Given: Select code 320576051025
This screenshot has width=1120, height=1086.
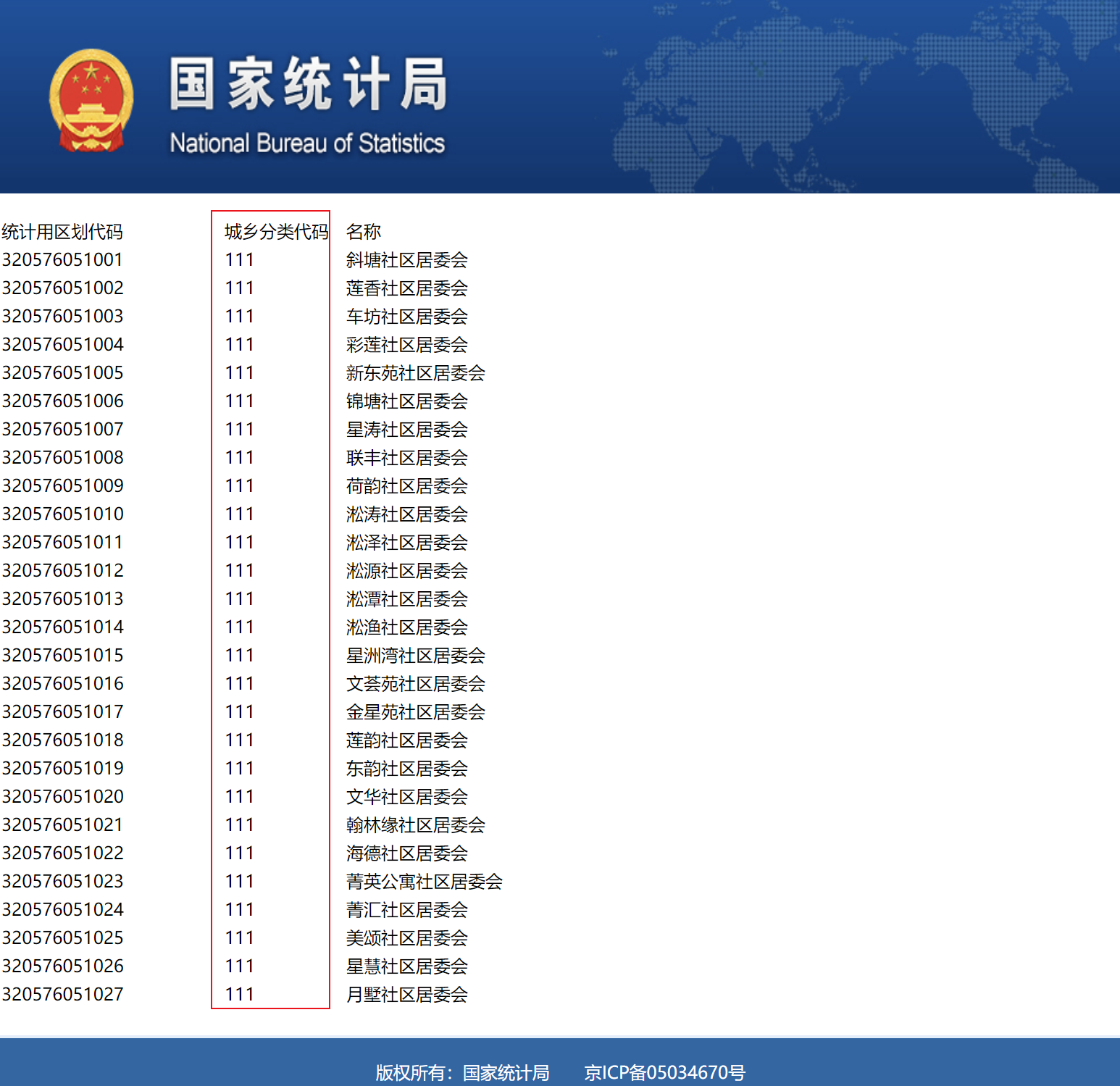Looking at the screenshot, I should [62, 937].
